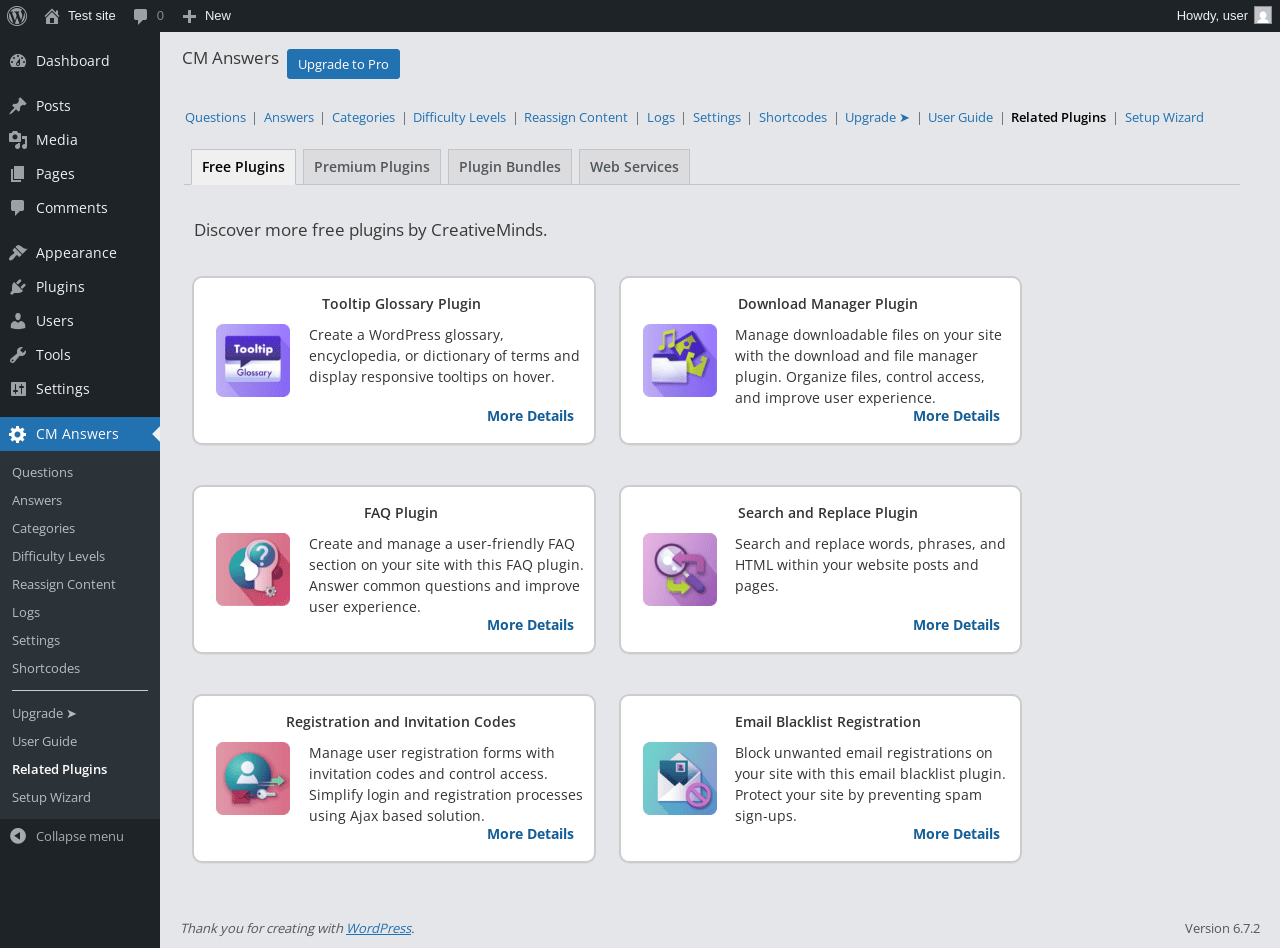Click the CM Answers gear icon
The height and width of the screenshot is (948, 1280).
(18, 434)
